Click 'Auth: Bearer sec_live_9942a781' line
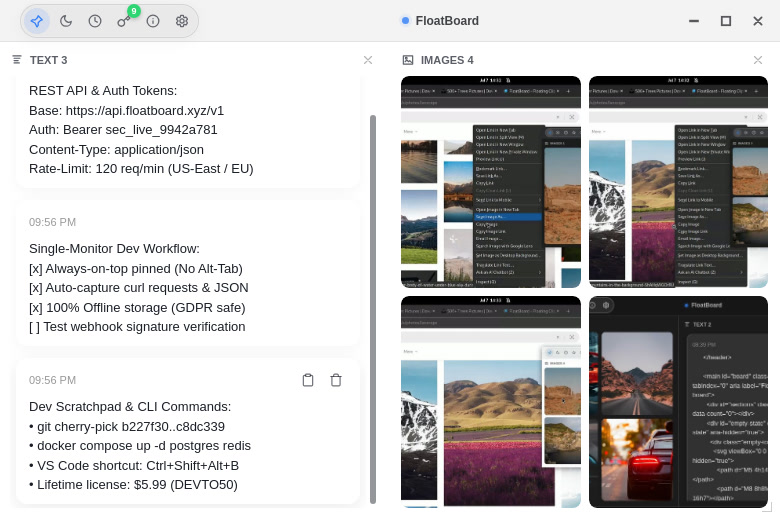This screenshot has width=780, height=520. 123,130
